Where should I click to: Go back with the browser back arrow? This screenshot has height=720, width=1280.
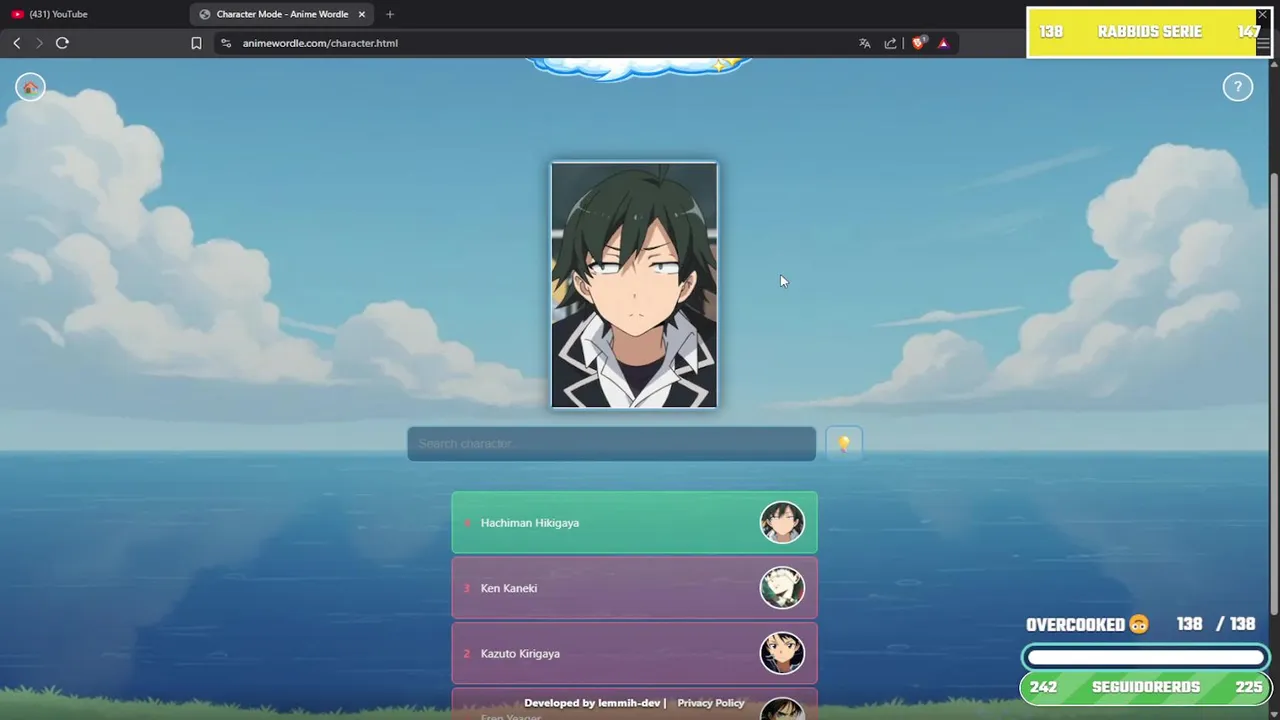point(17,43)
